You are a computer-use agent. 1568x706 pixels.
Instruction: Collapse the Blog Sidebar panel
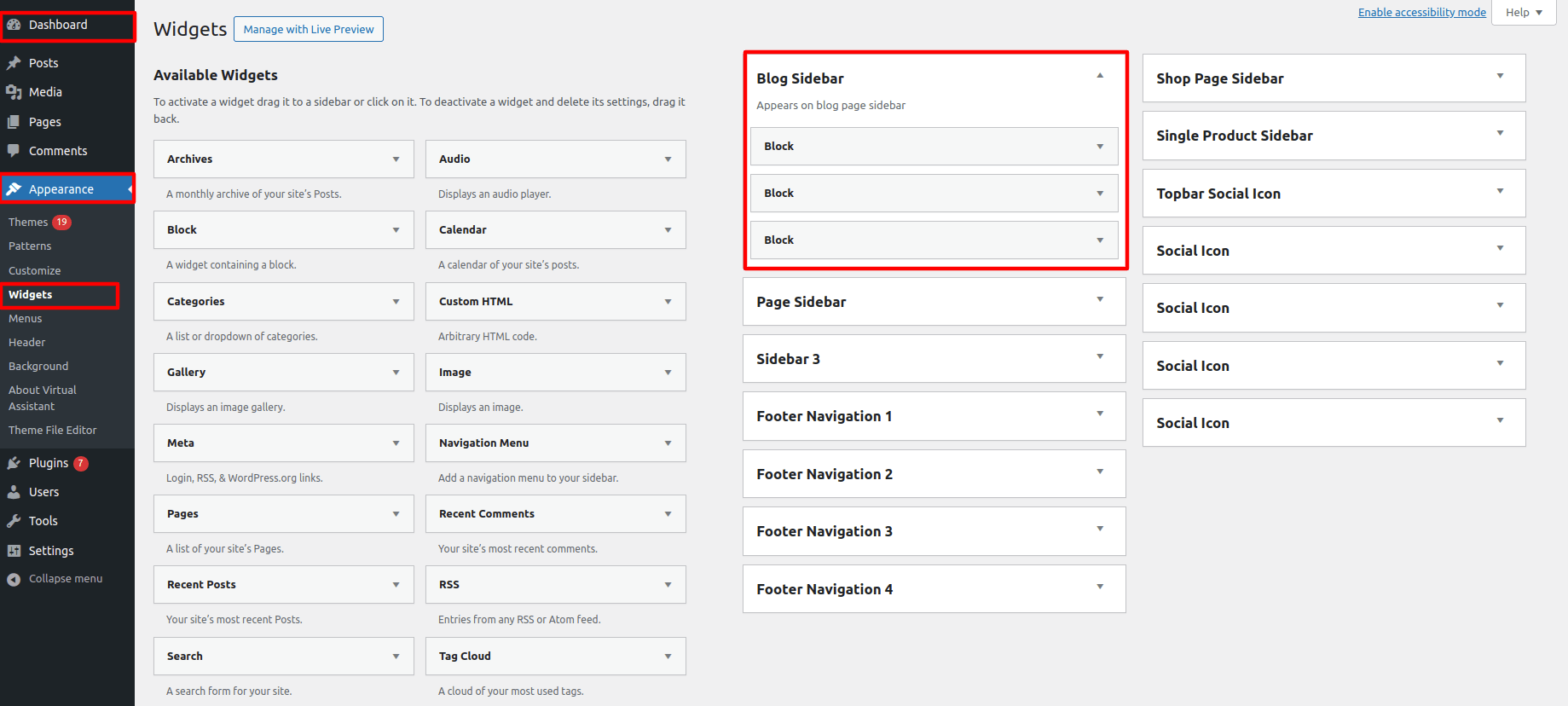[x=1100, y=77]
